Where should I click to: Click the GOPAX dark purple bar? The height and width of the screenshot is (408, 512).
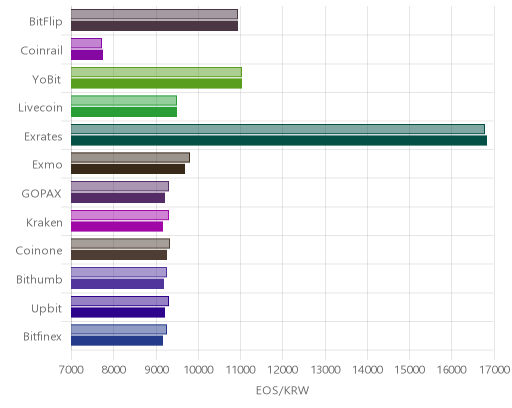(118, 198)
